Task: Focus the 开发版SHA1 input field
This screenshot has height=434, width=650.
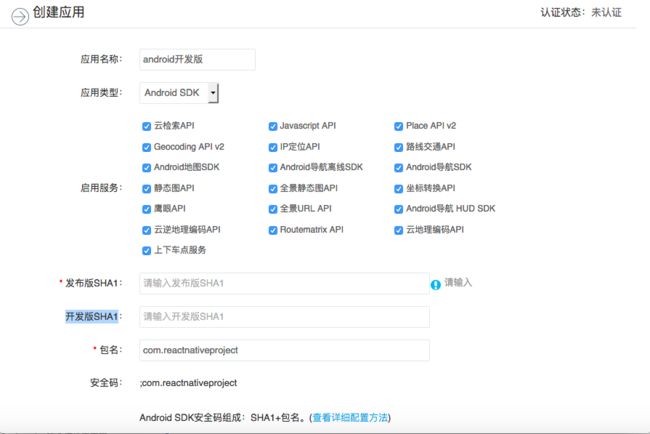Action: 284,317
